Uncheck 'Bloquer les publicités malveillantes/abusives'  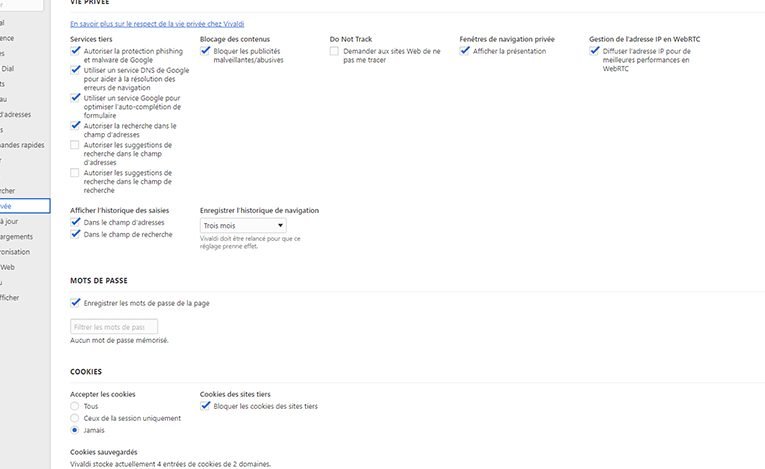coord(206,50)
